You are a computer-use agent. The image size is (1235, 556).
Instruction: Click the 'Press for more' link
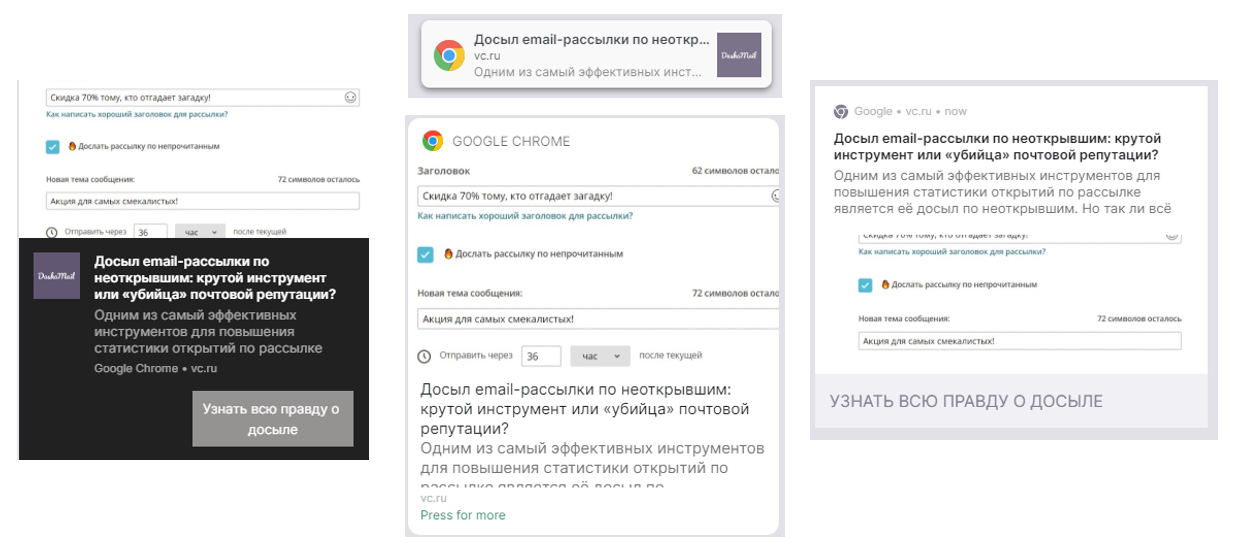tap(463, 515)
